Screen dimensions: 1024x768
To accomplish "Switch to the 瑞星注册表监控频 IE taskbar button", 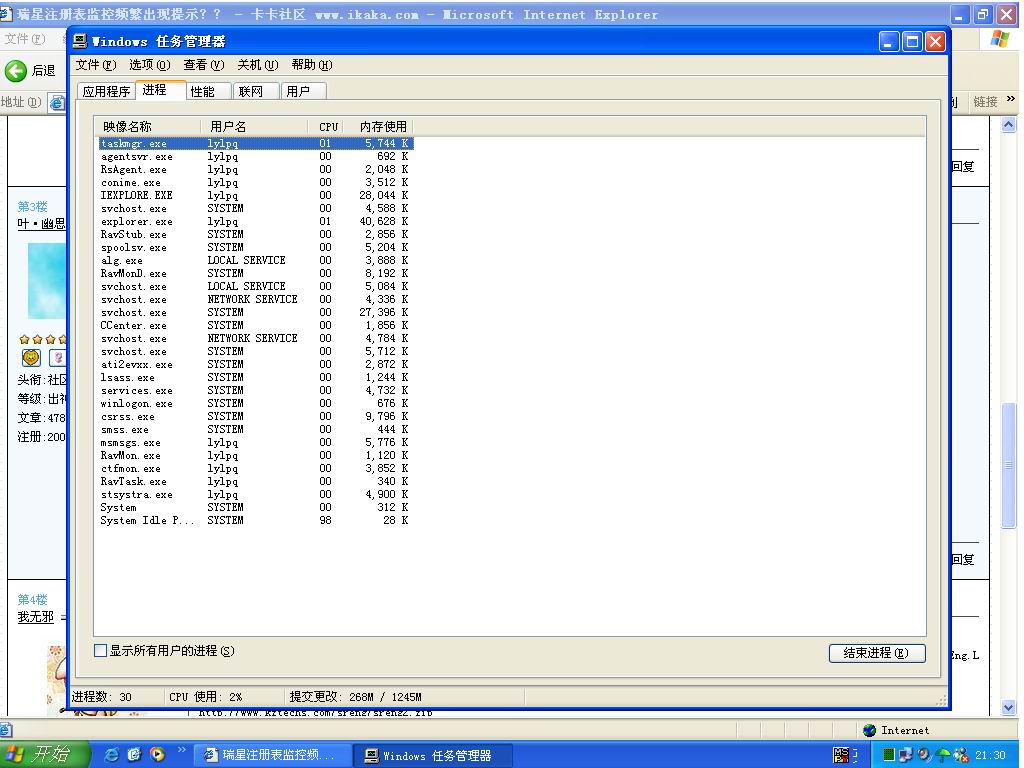I will pyautogui.click(x=274, y=755).
